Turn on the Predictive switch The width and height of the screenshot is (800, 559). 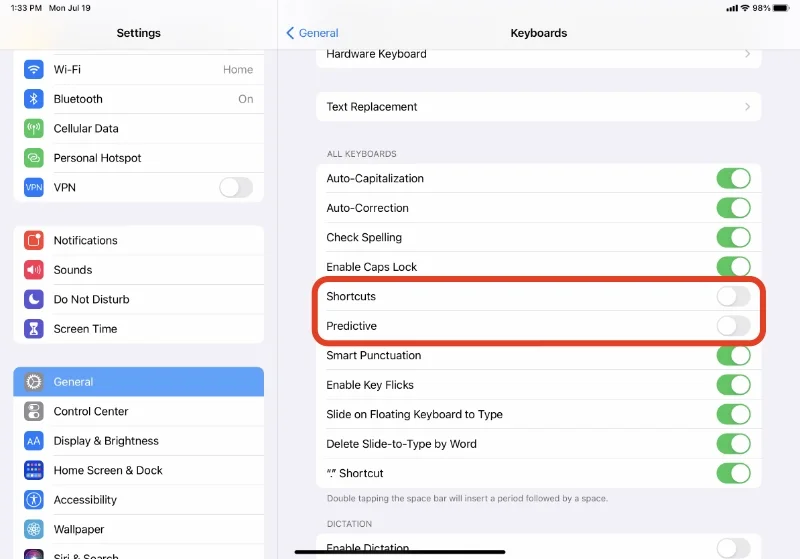pyautogui.click(x=733, y=326)
